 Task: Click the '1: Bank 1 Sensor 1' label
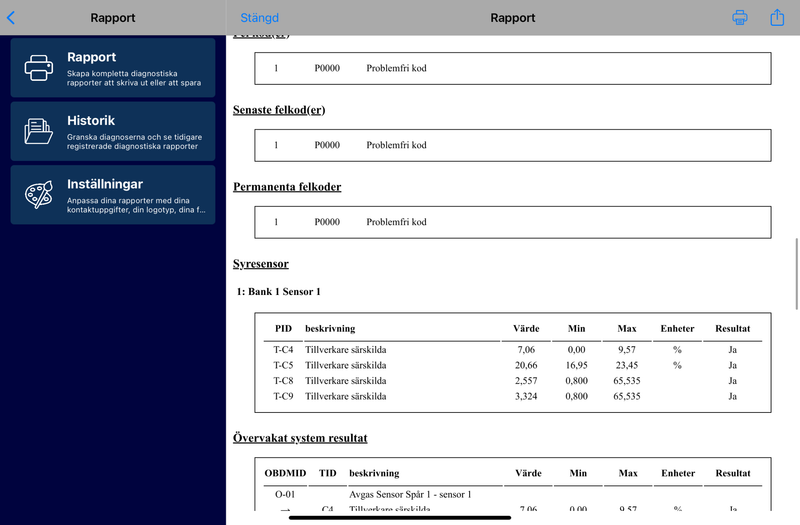click(x=279, y=291)
